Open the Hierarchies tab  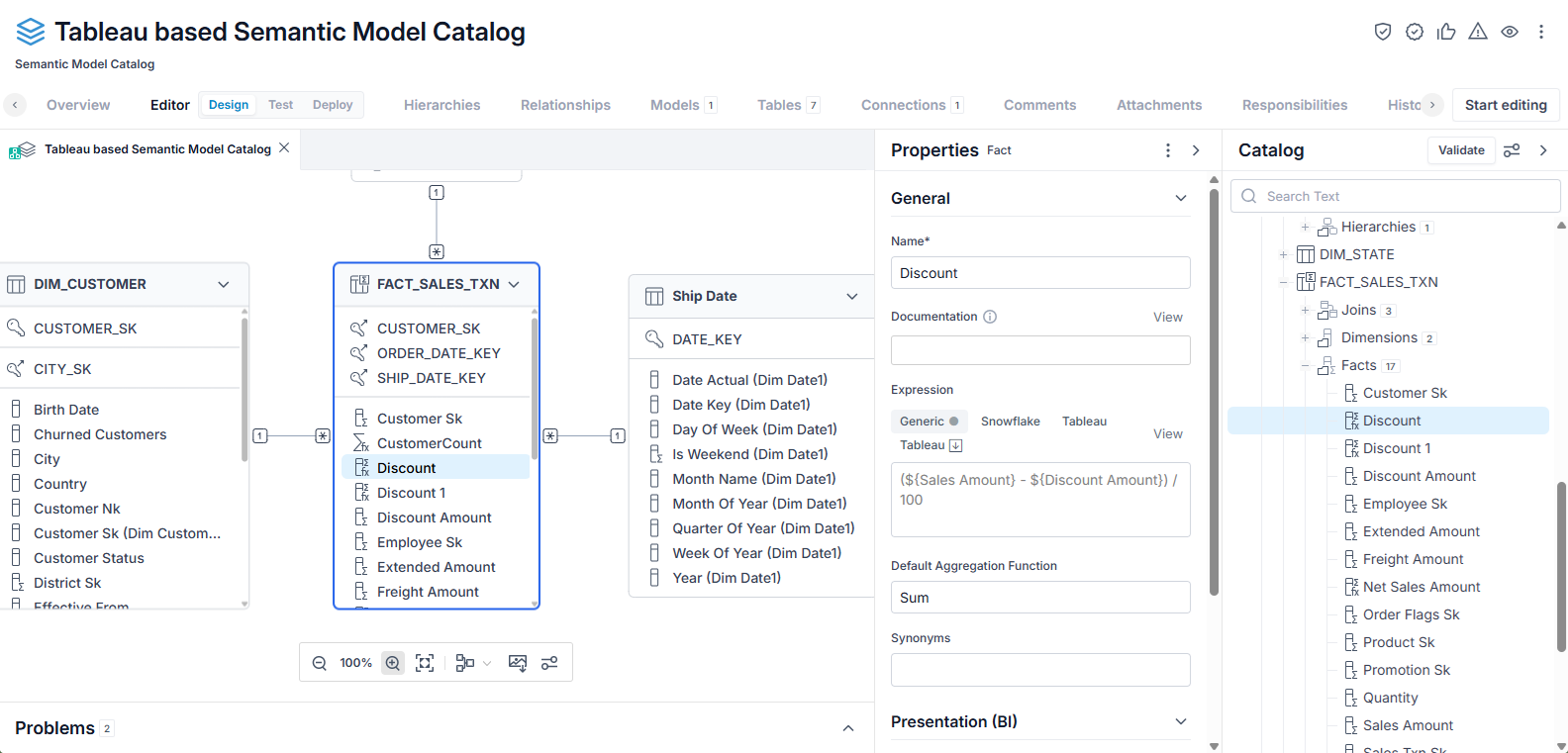pos(442,105)
